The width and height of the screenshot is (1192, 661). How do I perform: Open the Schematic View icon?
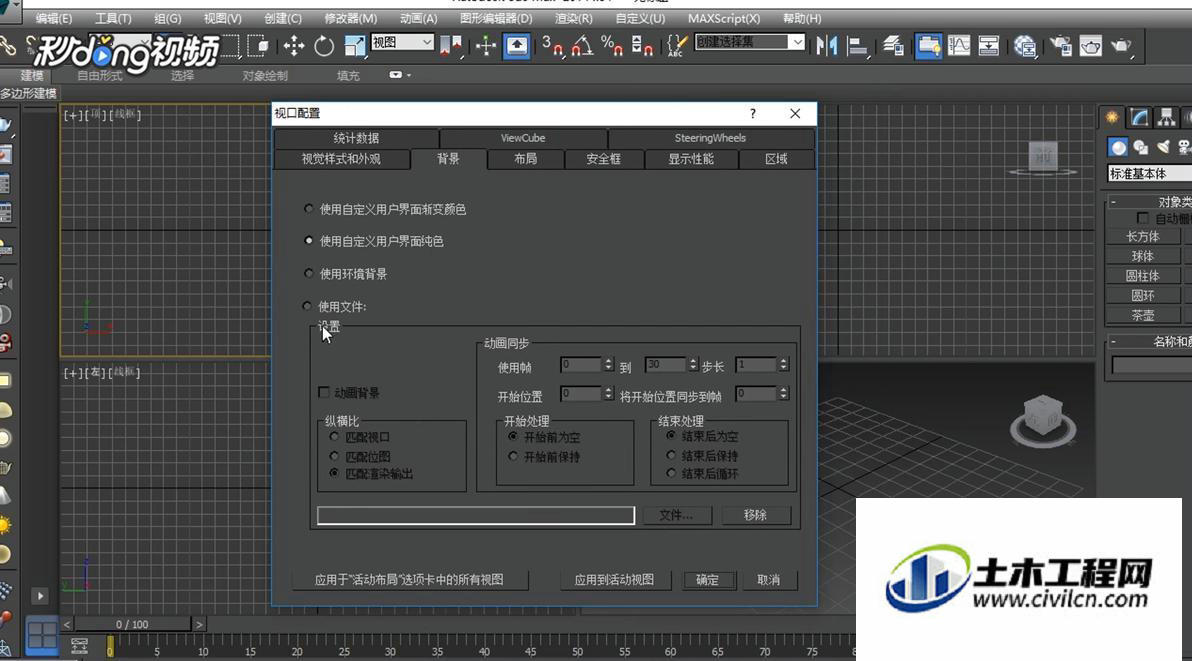pos(988,46)
